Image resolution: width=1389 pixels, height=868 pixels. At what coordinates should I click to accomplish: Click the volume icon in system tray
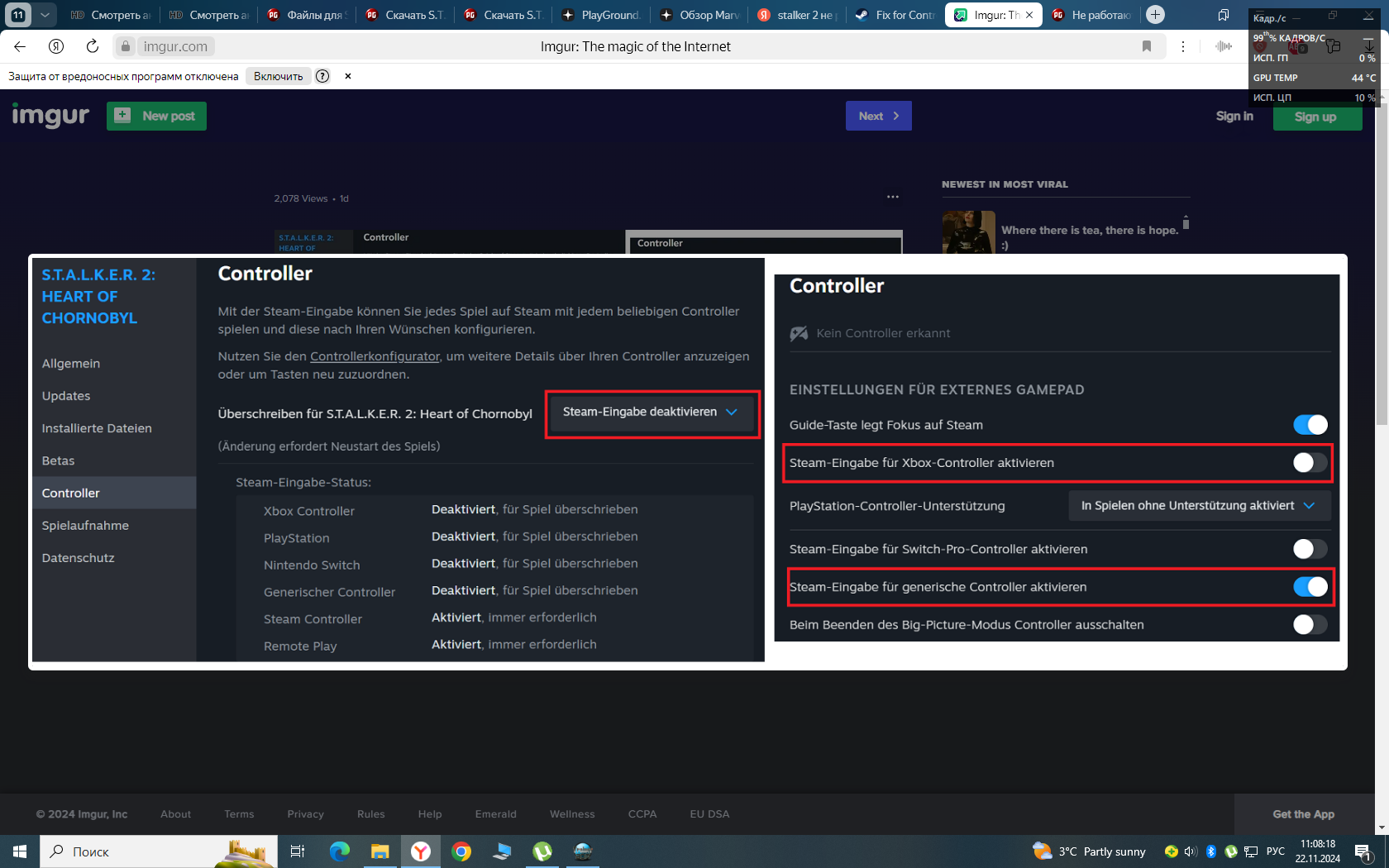click(x=1191, y=851)
